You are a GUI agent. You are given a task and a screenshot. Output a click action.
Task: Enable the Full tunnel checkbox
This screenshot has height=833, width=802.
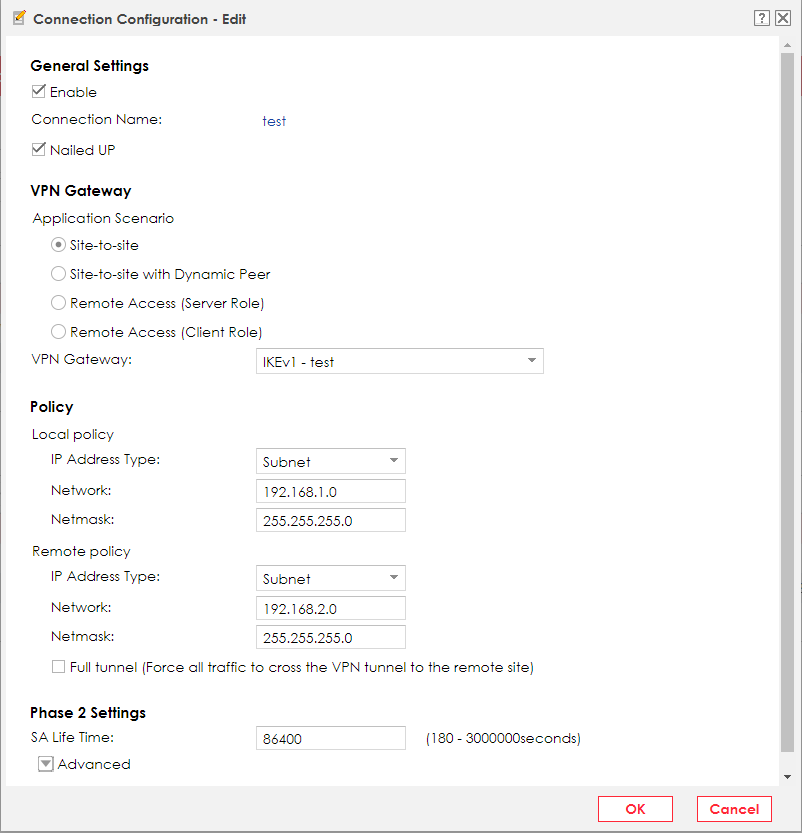click(58, 667)
